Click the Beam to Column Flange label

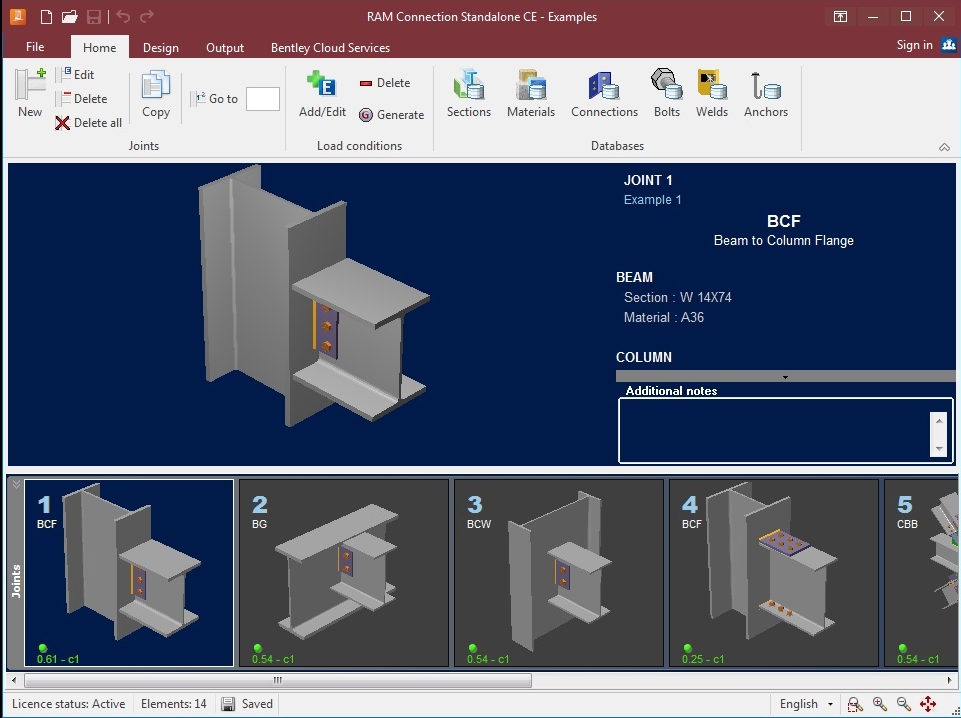click(x=783, y=241)
